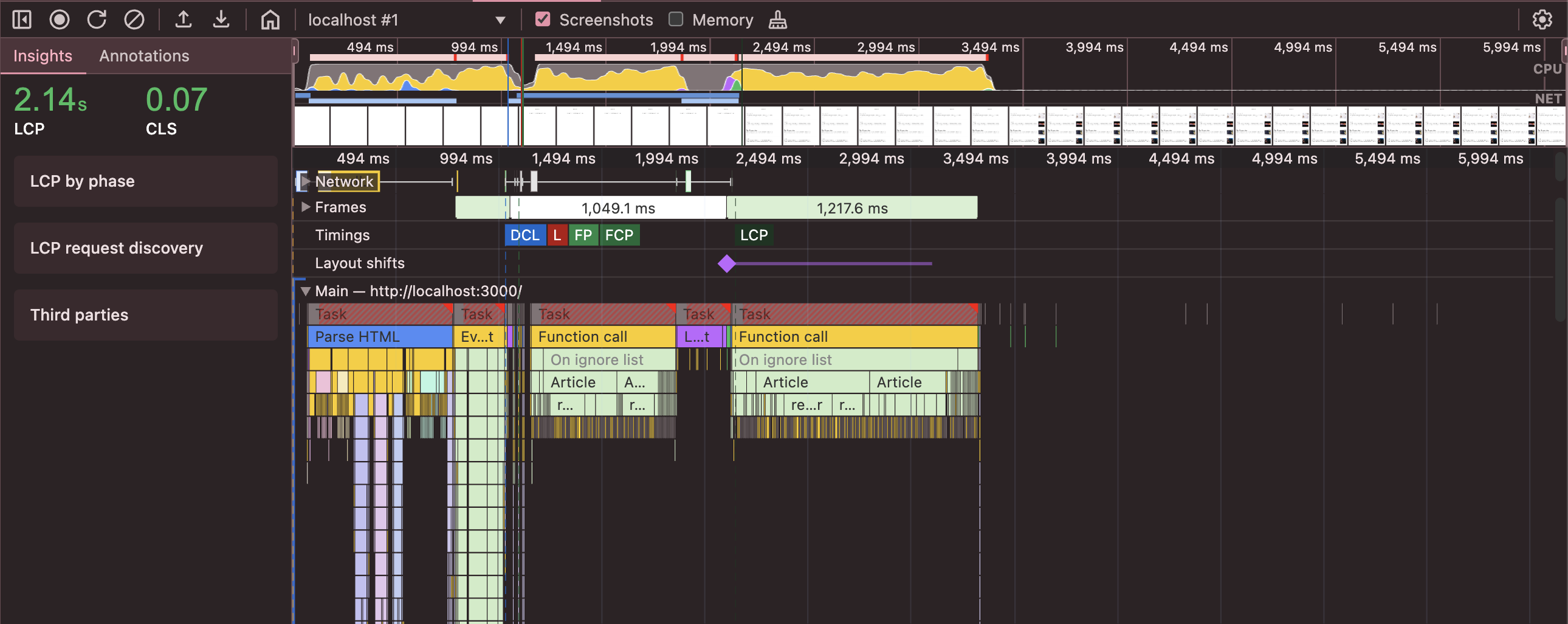Open the LCP by phase insight
The width and height of the screenshot is (1568, 624).
click(x=145, y=182)
